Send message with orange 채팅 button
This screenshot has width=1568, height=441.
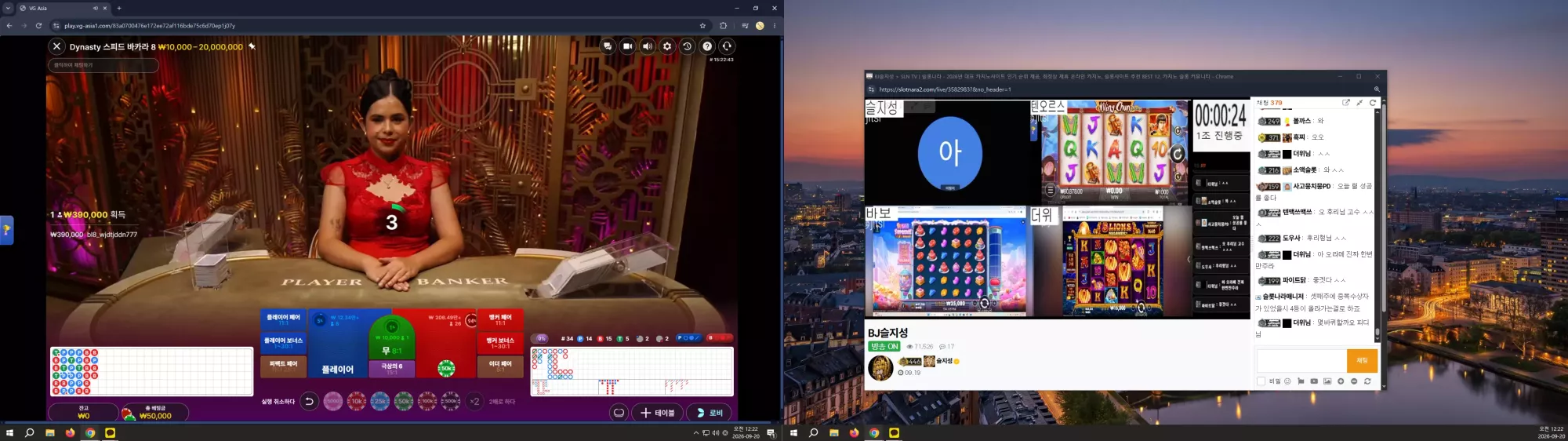(1362, 360)
